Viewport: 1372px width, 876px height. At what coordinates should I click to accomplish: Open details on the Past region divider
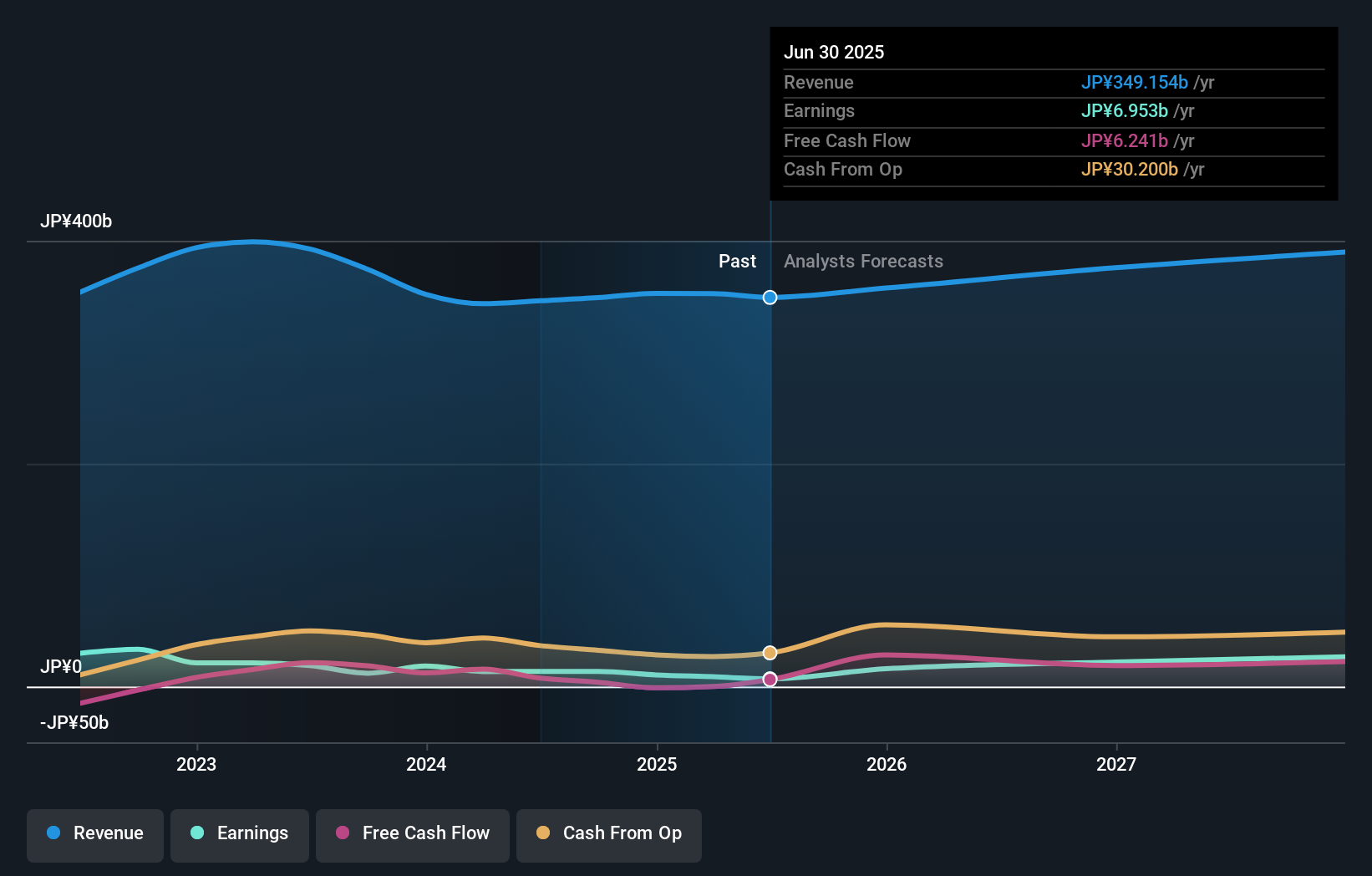pyautogui.click(x=737, y=261)
